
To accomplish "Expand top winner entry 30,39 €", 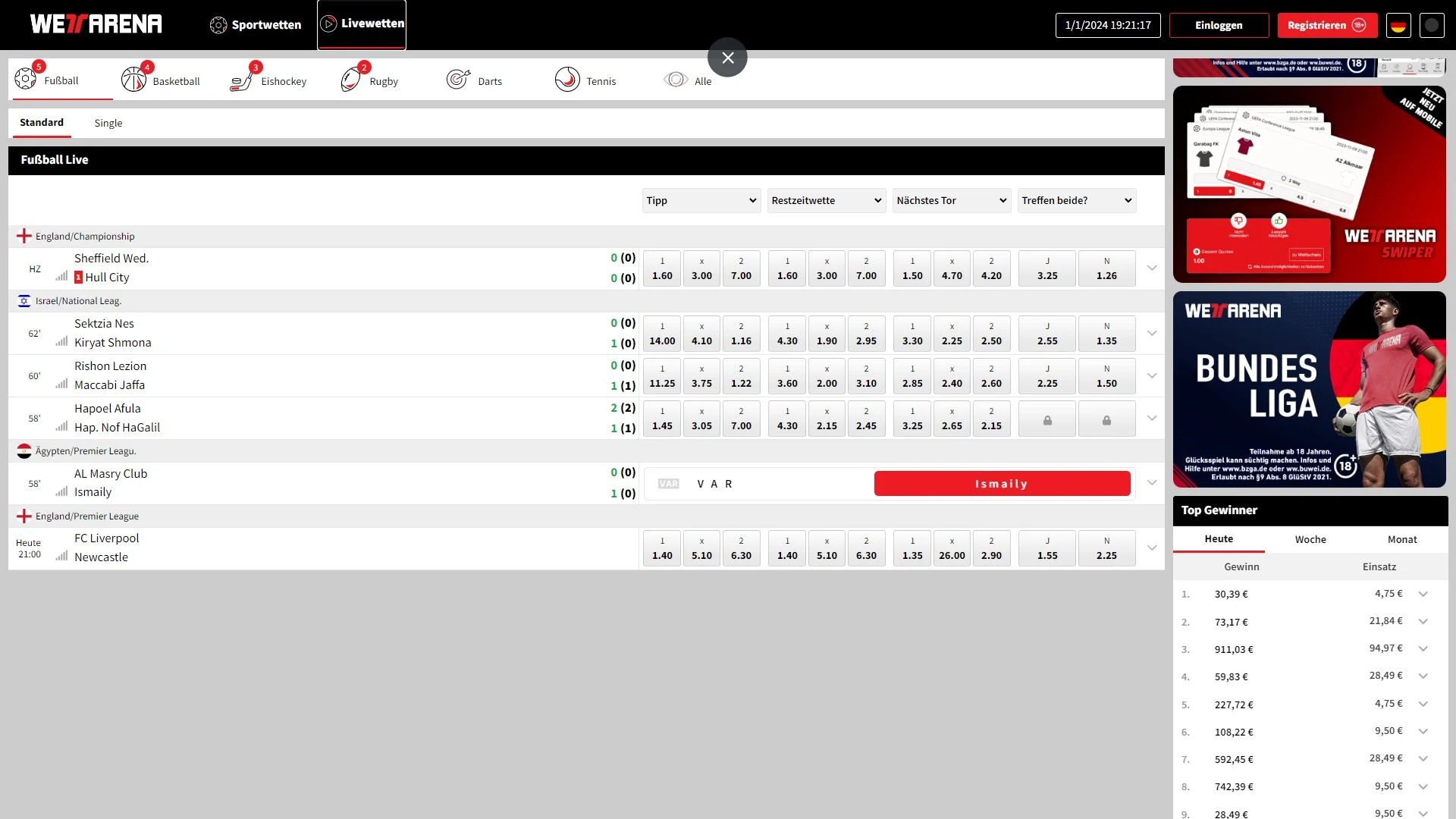I will 1423,595.
